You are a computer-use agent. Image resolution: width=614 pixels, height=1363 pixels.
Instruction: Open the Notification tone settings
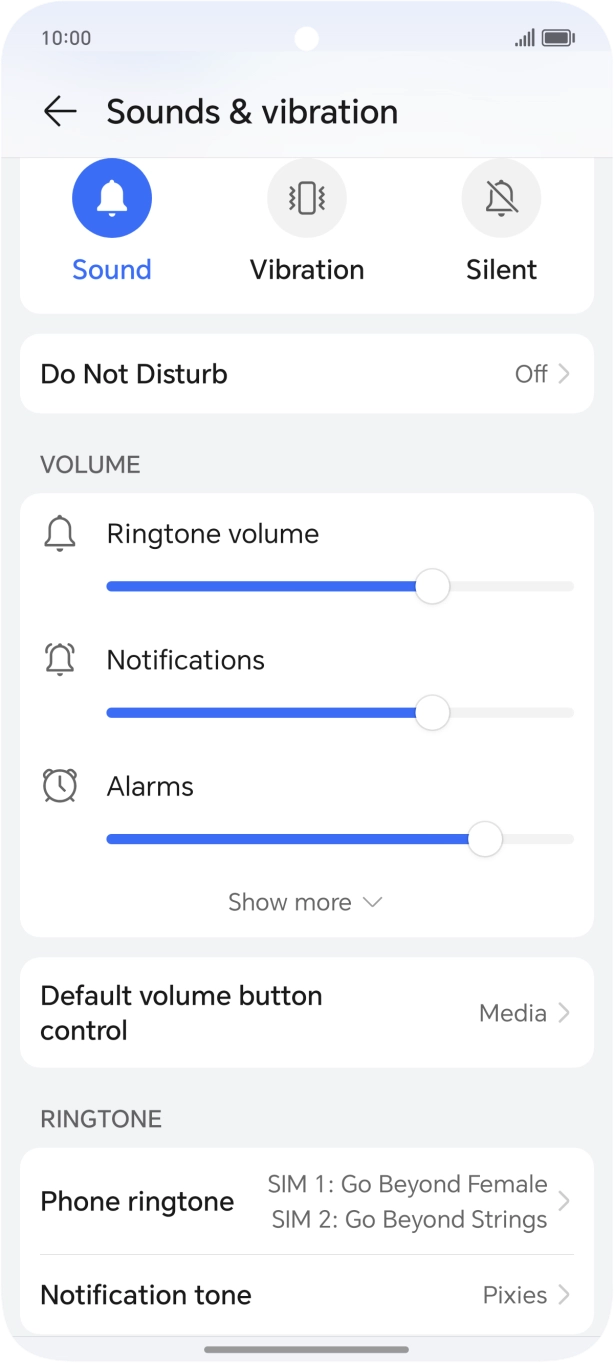point(306,1294)
